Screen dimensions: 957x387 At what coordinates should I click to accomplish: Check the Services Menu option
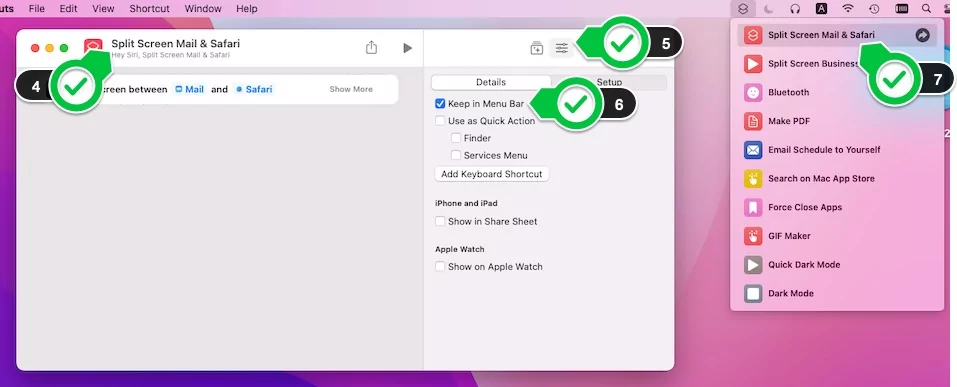[x=456, y=155]
